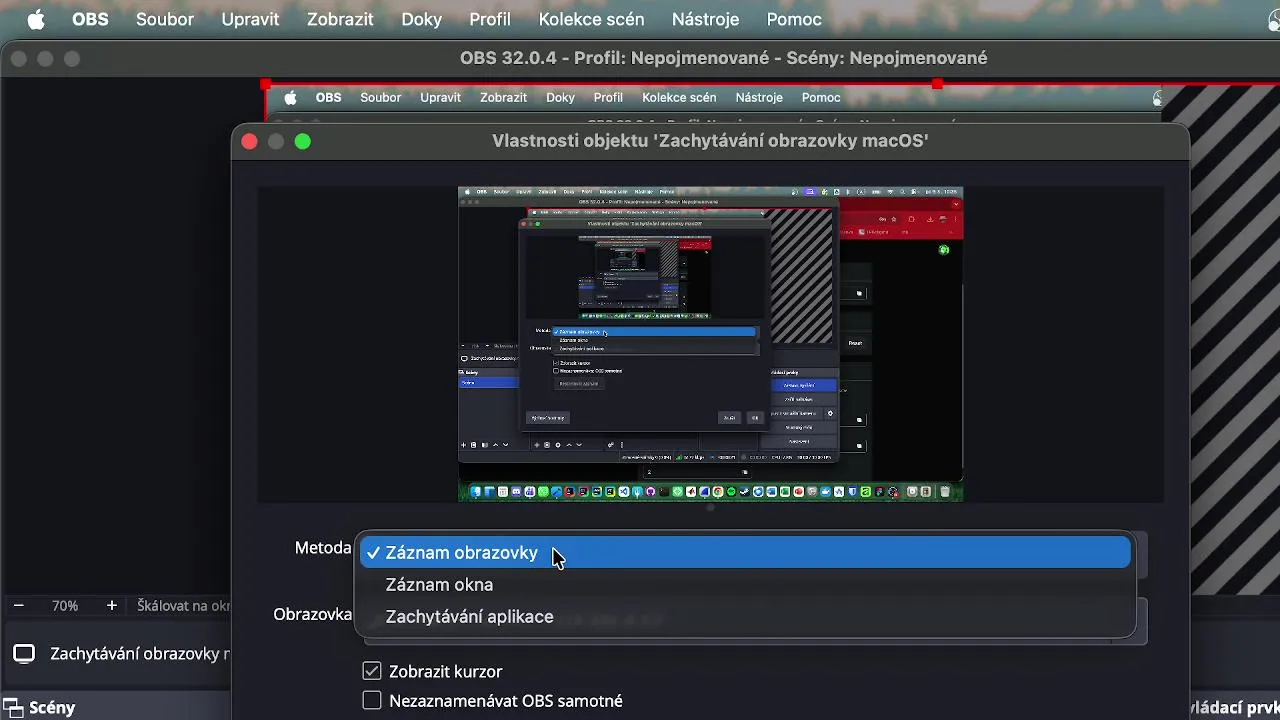This screenshot has height=720, width=1280.
Task: Zoom in preview with plus button
Action: point(111,606)
